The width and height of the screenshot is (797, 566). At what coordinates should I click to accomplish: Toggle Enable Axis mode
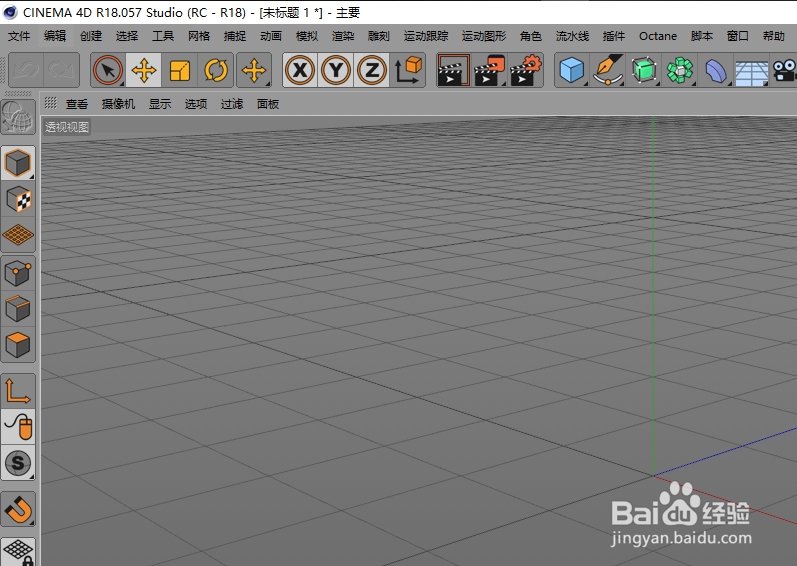tap(18, 391)
